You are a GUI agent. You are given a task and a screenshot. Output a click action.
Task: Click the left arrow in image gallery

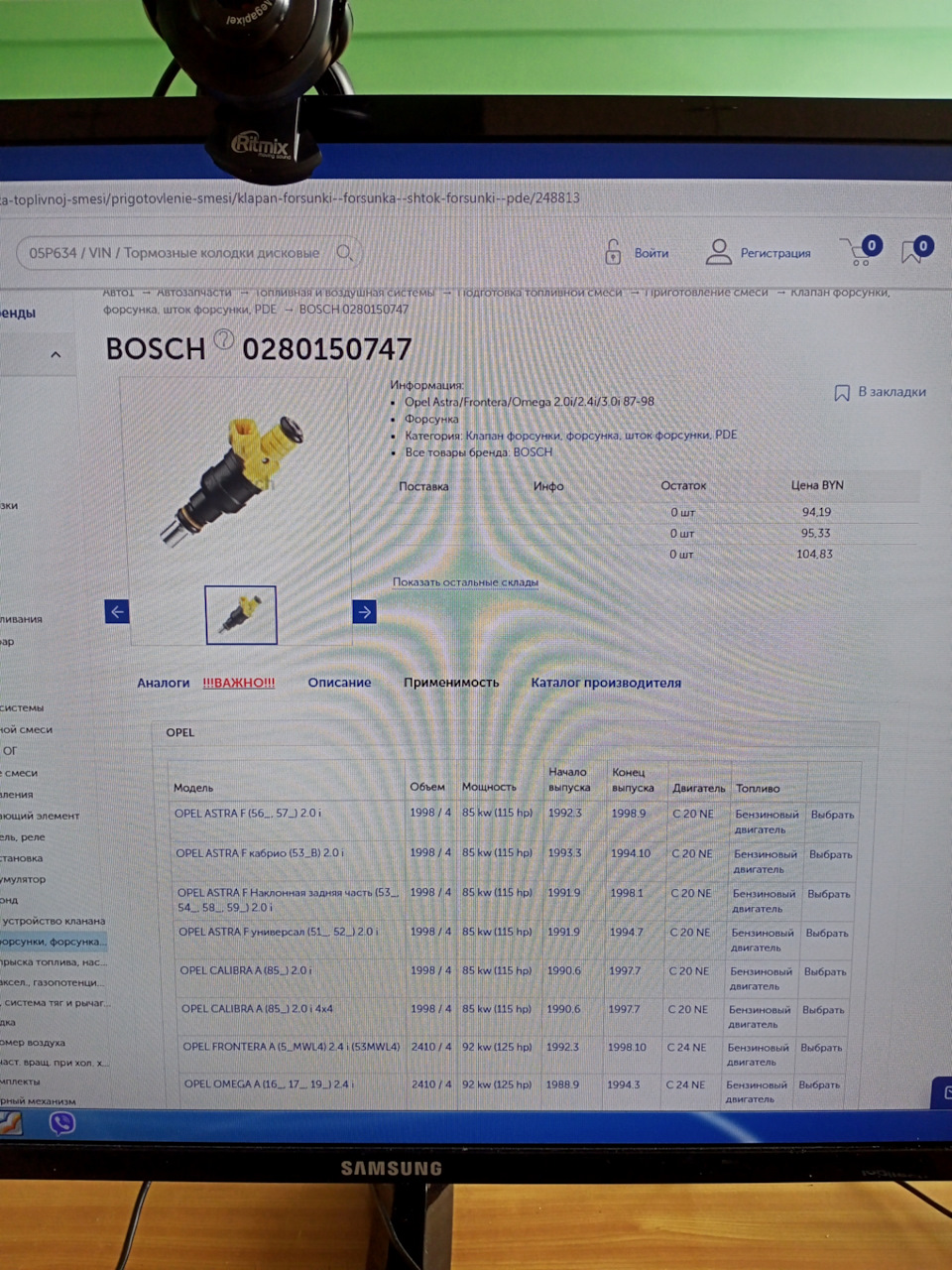click(x=117, y=611)
